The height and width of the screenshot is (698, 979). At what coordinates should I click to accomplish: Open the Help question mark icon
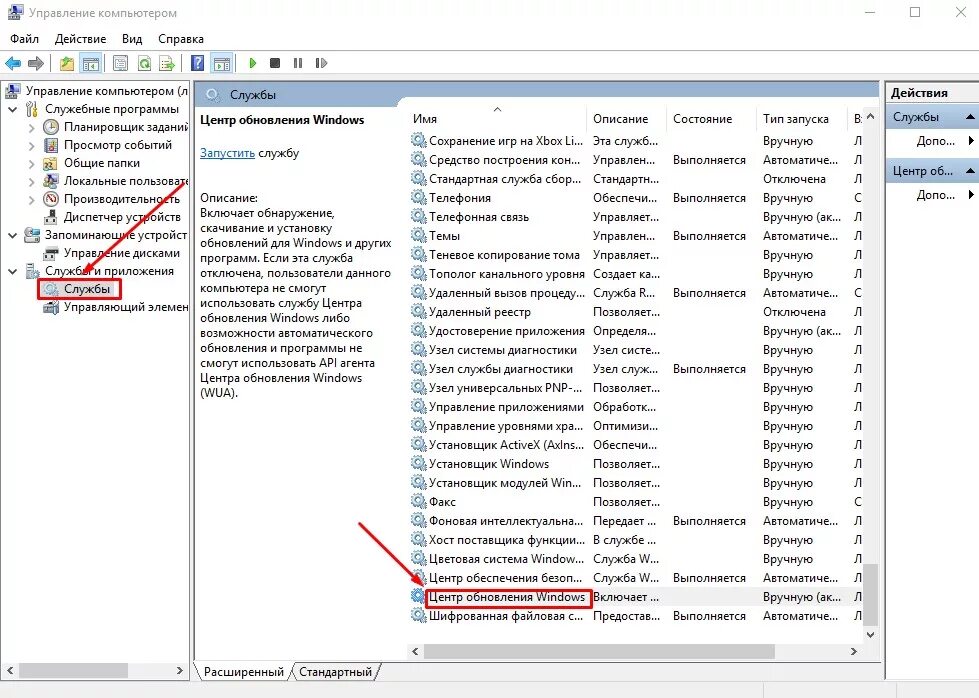197,63
